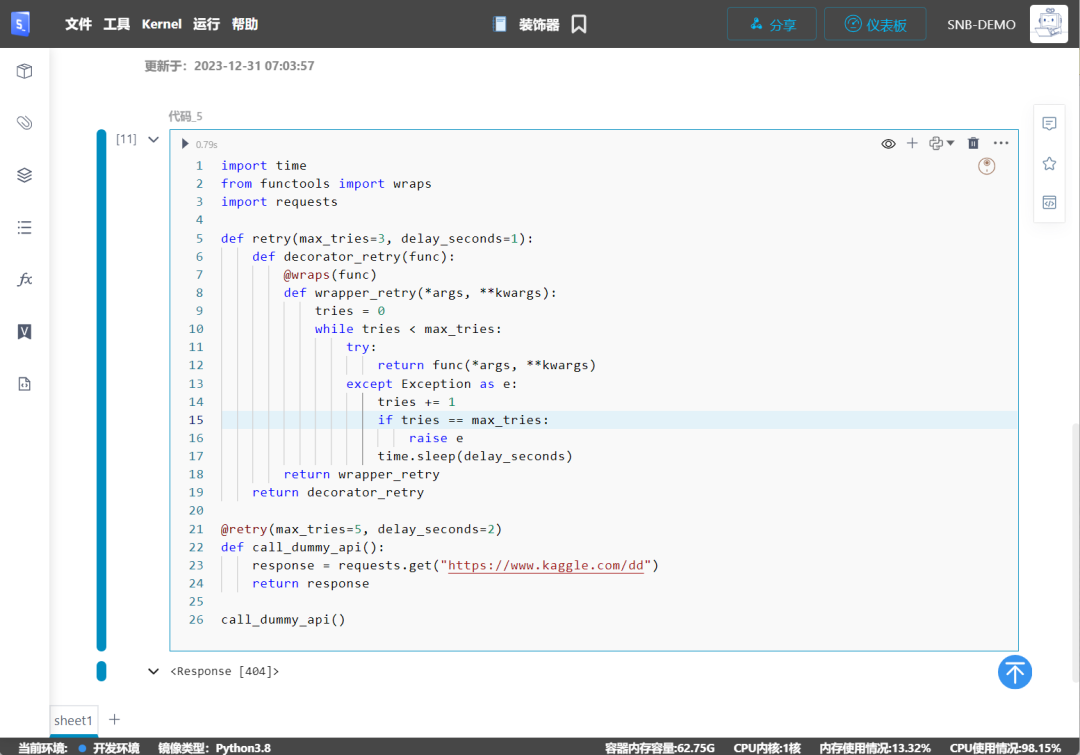This screenshot has width=1080, height=755.
Task: Click the 代码_5 cell label
Action: [x=185, y=116]
